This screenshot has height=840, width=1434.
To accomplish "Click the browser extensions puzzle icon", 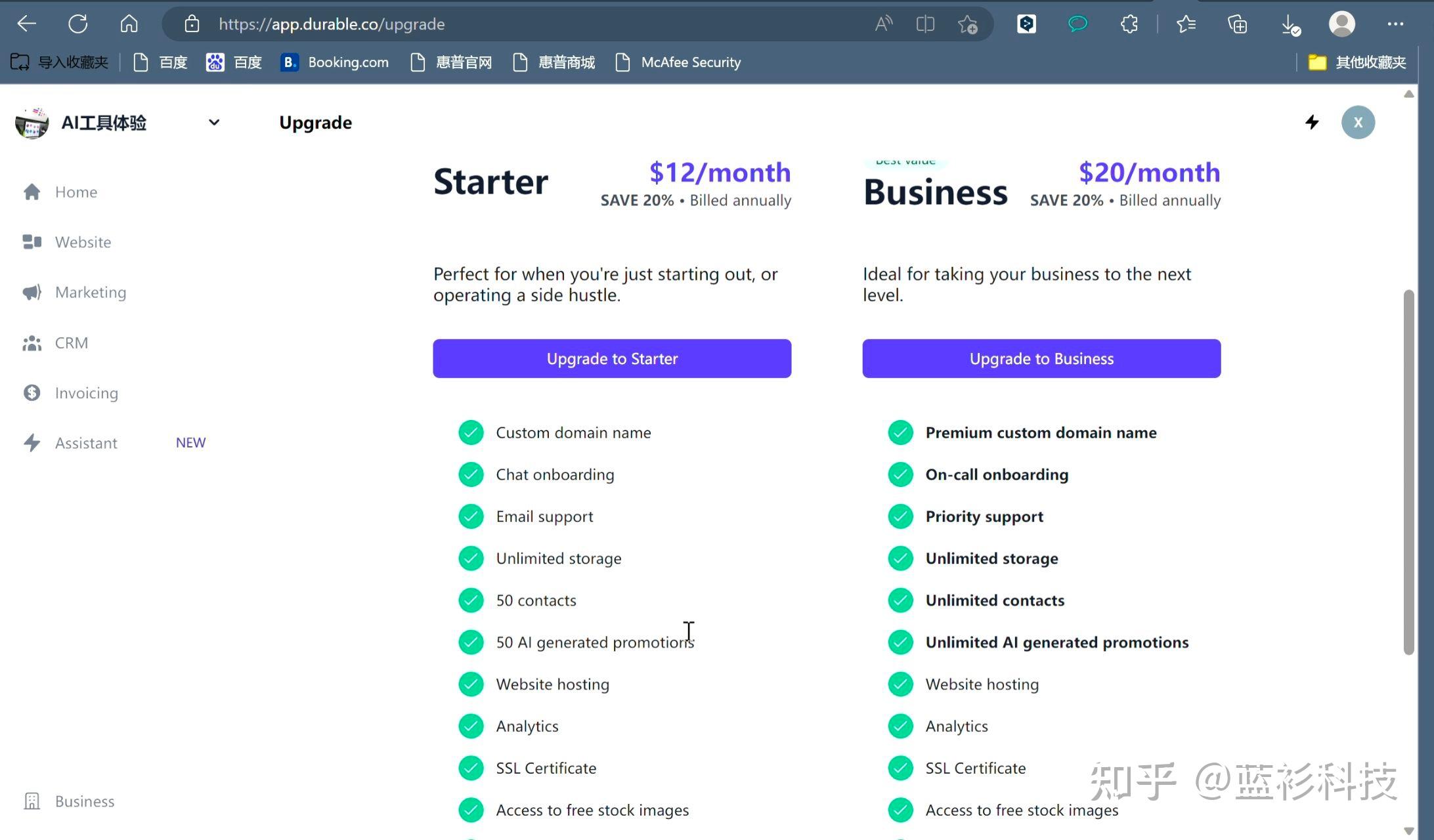I will [x=1129, y=24].
